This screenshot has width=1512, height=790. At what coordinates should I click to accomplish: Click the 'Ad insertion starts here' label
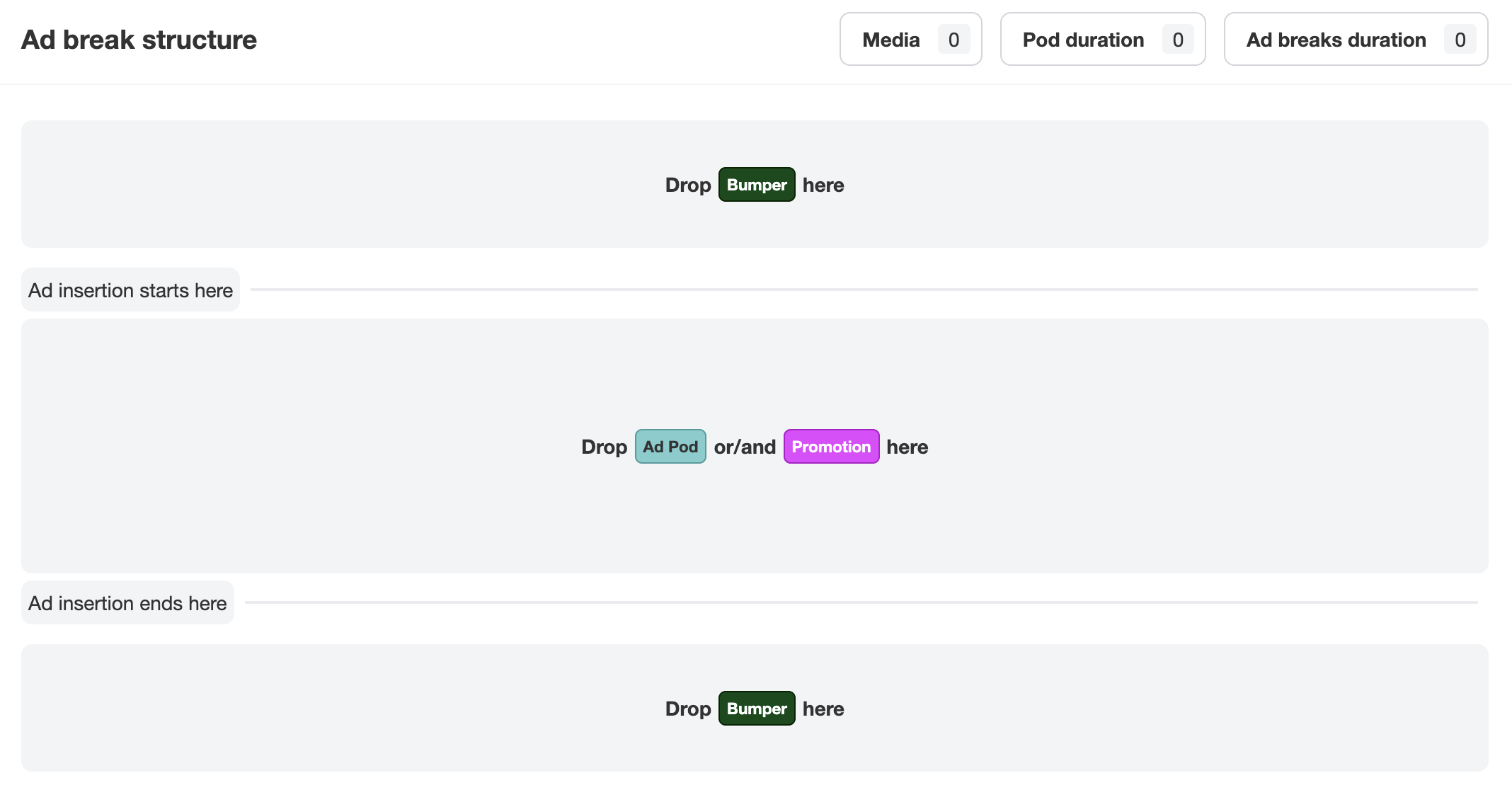point(130,290)
